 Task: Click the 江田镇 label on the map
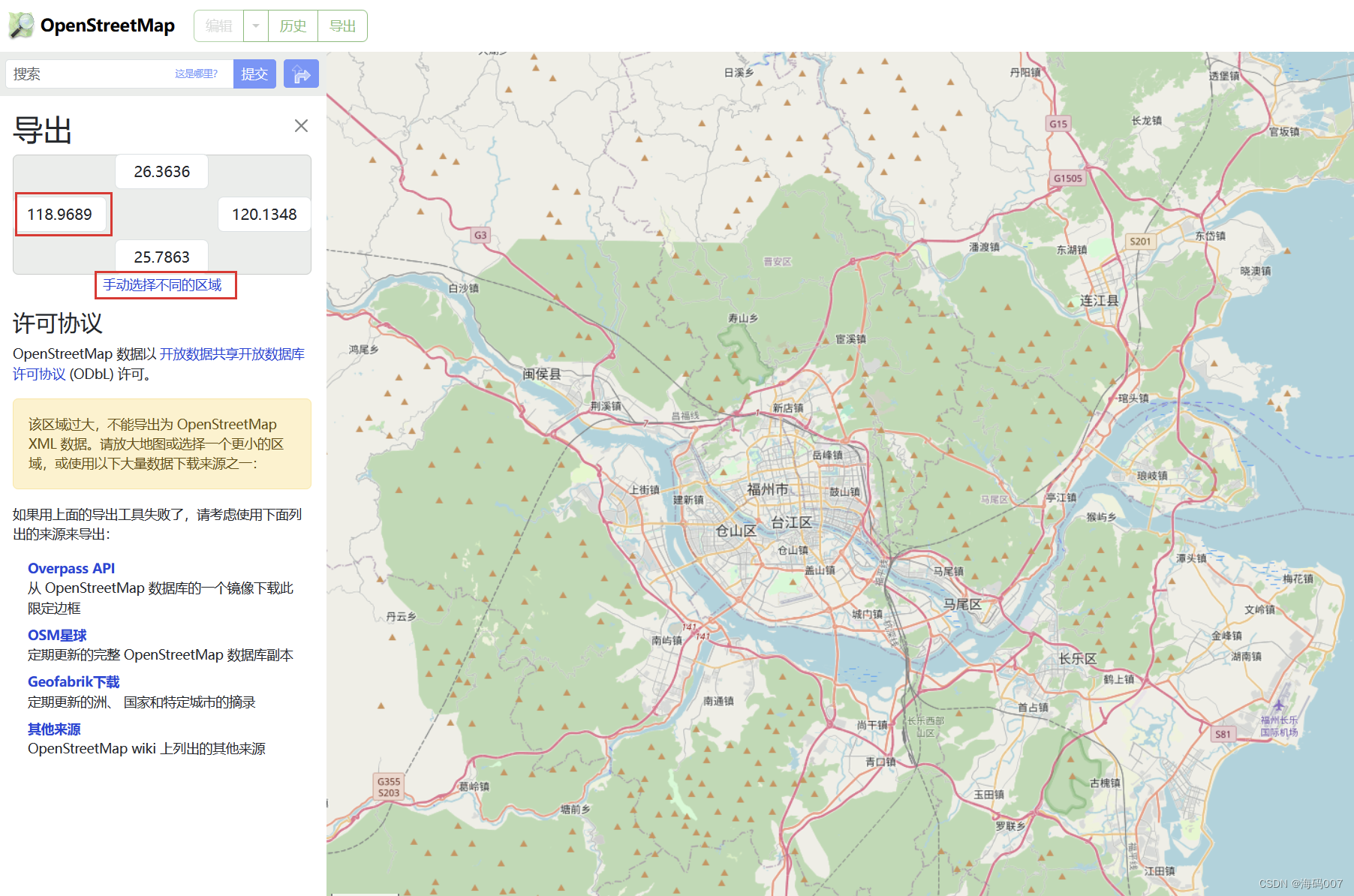click(x=1159, y=871)
